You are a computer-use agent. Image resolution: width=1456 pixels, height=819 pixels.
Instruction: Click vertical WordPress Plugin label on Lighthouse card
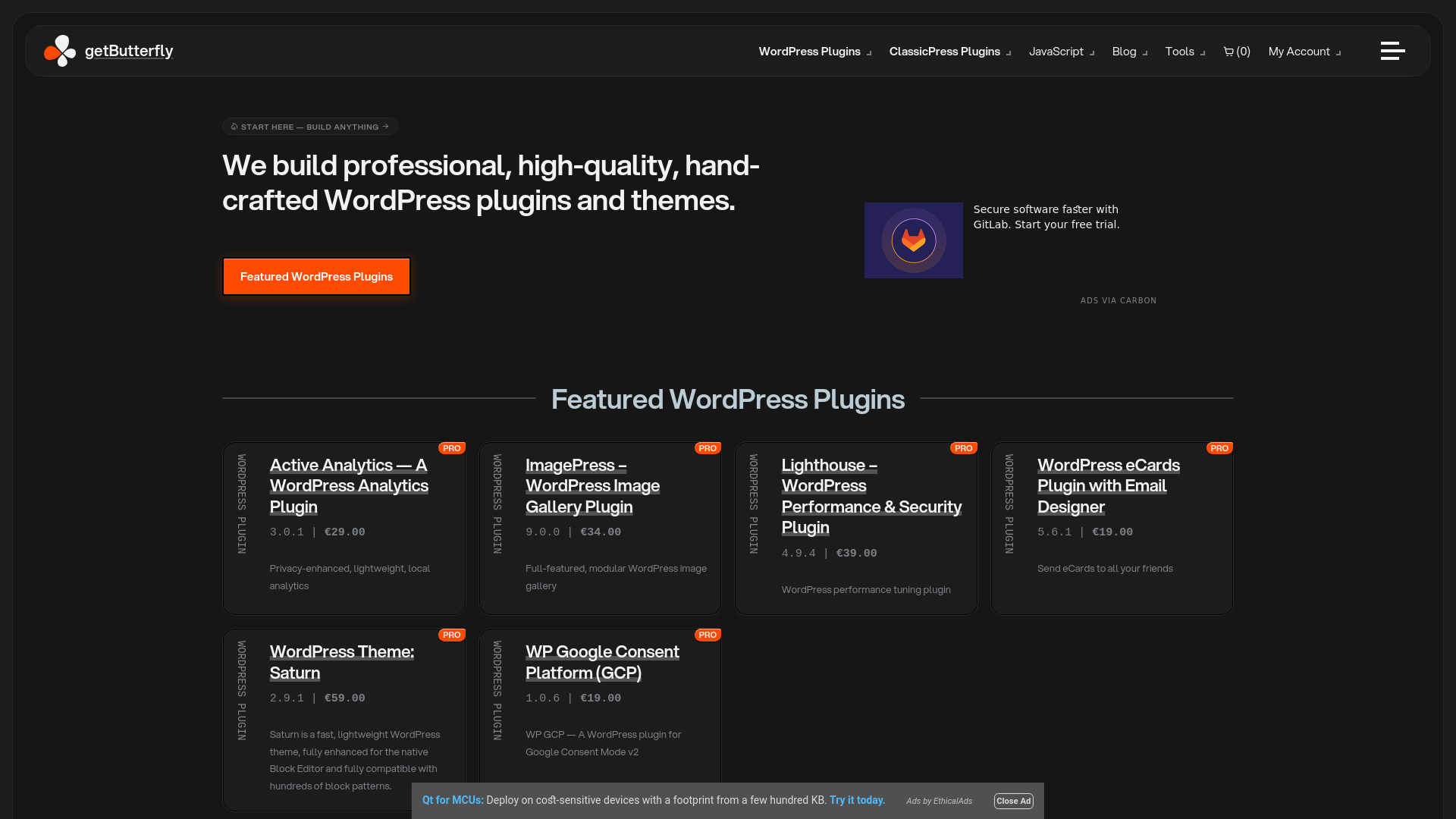pos(754,504)
